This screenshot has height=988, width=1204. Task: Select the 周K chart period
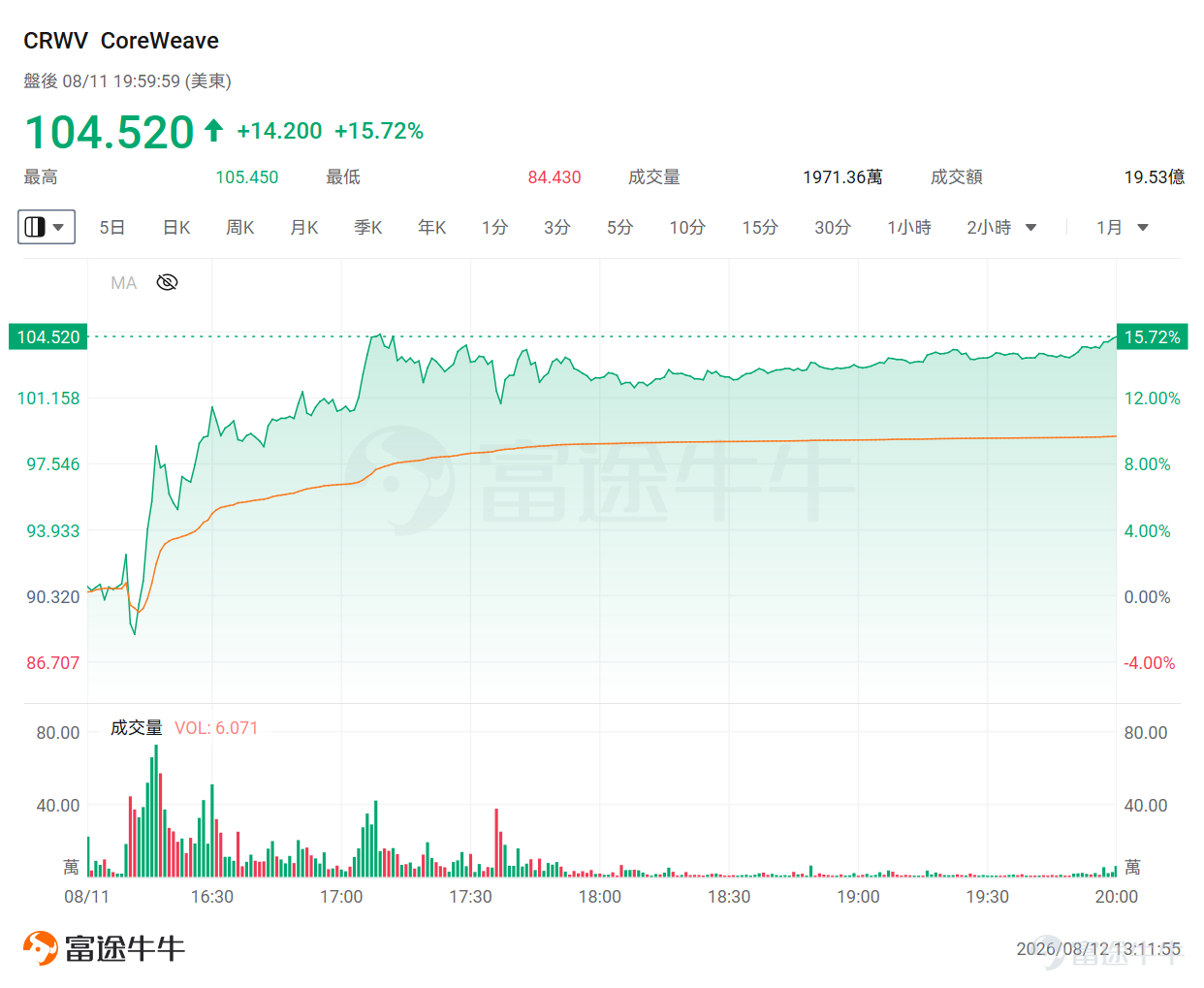click(240, 227)
